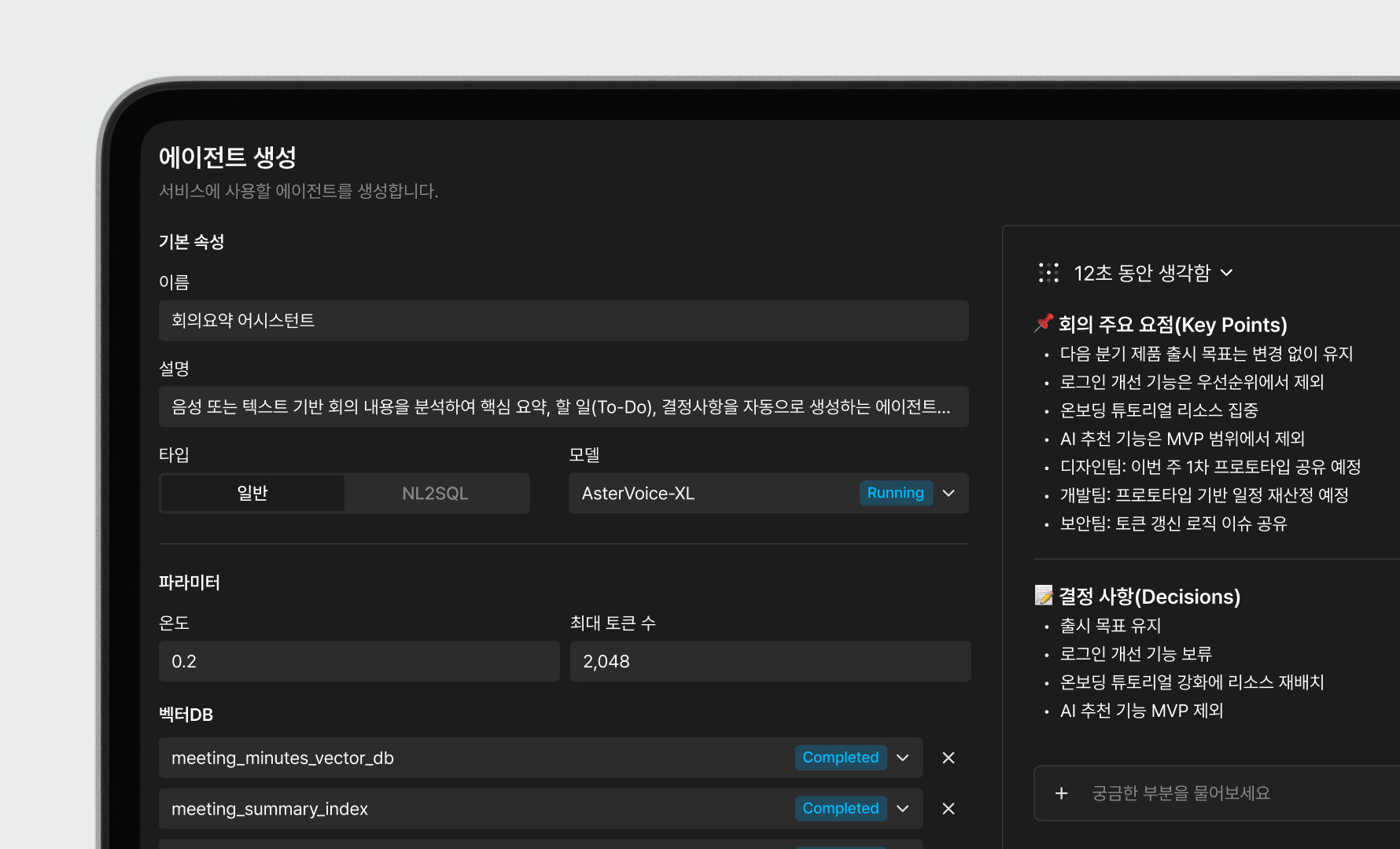Image resolution: width=1400 pixels, height=849 pixels.
Task: Select the 일반 type option
Action: [252, 494]
